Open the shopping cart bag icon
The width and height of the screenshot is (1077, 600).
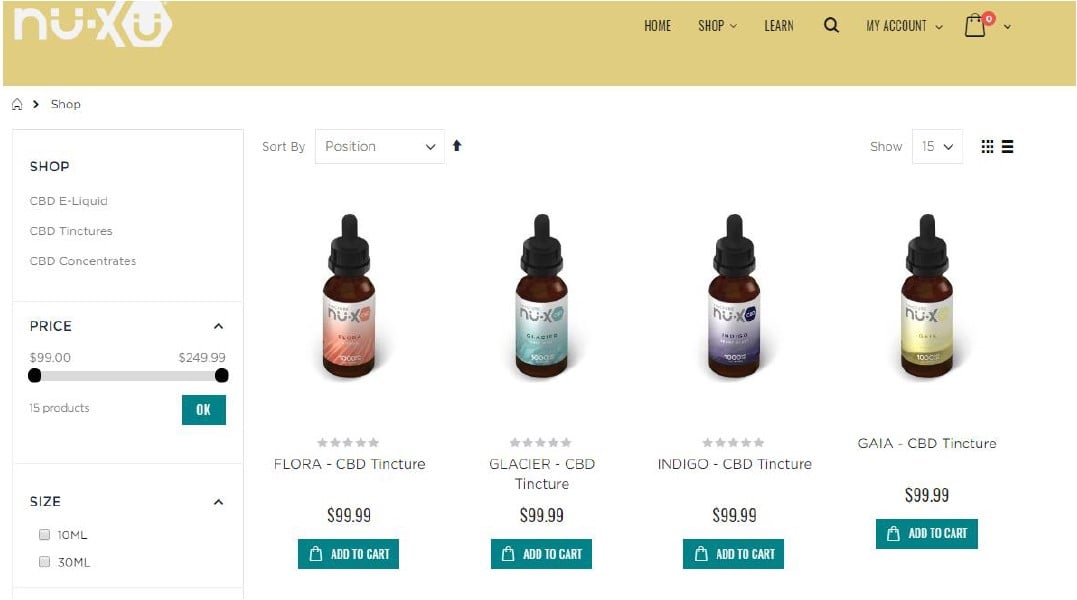pyautogui.click(x=975, y=26)
